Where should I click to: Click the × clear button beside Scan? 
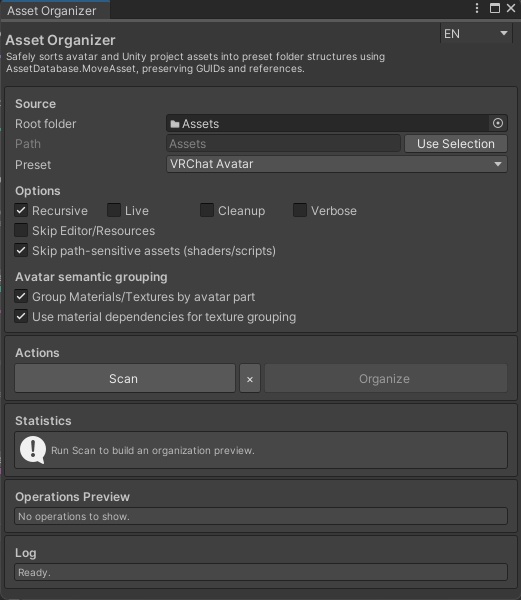250,378
